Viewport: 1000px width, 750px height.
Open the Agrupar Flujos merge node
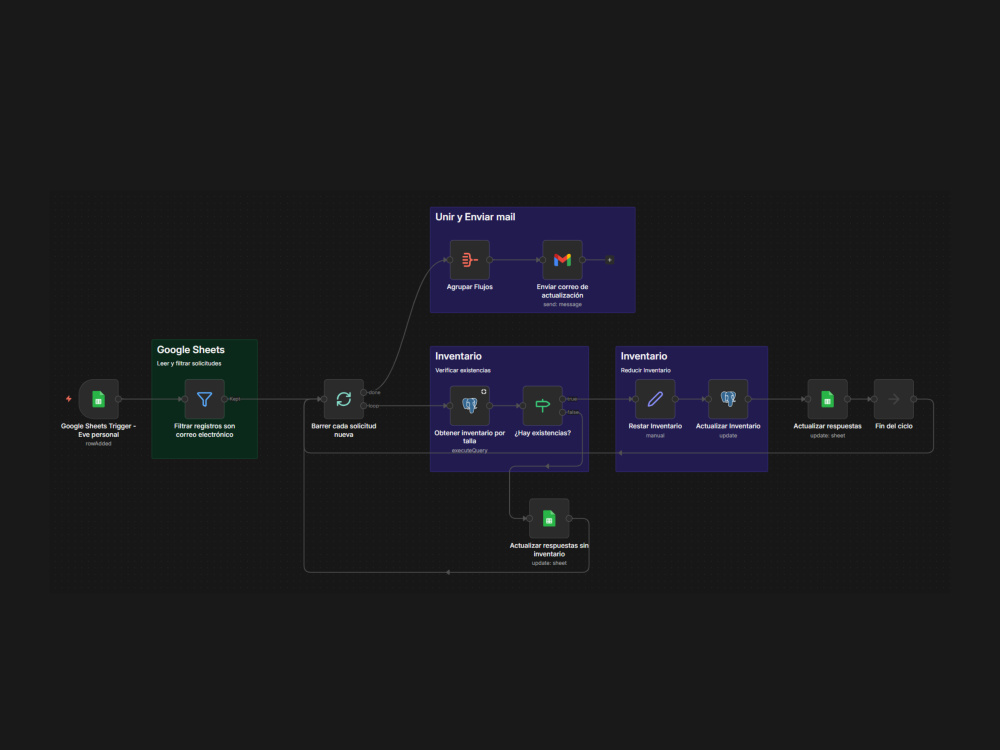469,260
